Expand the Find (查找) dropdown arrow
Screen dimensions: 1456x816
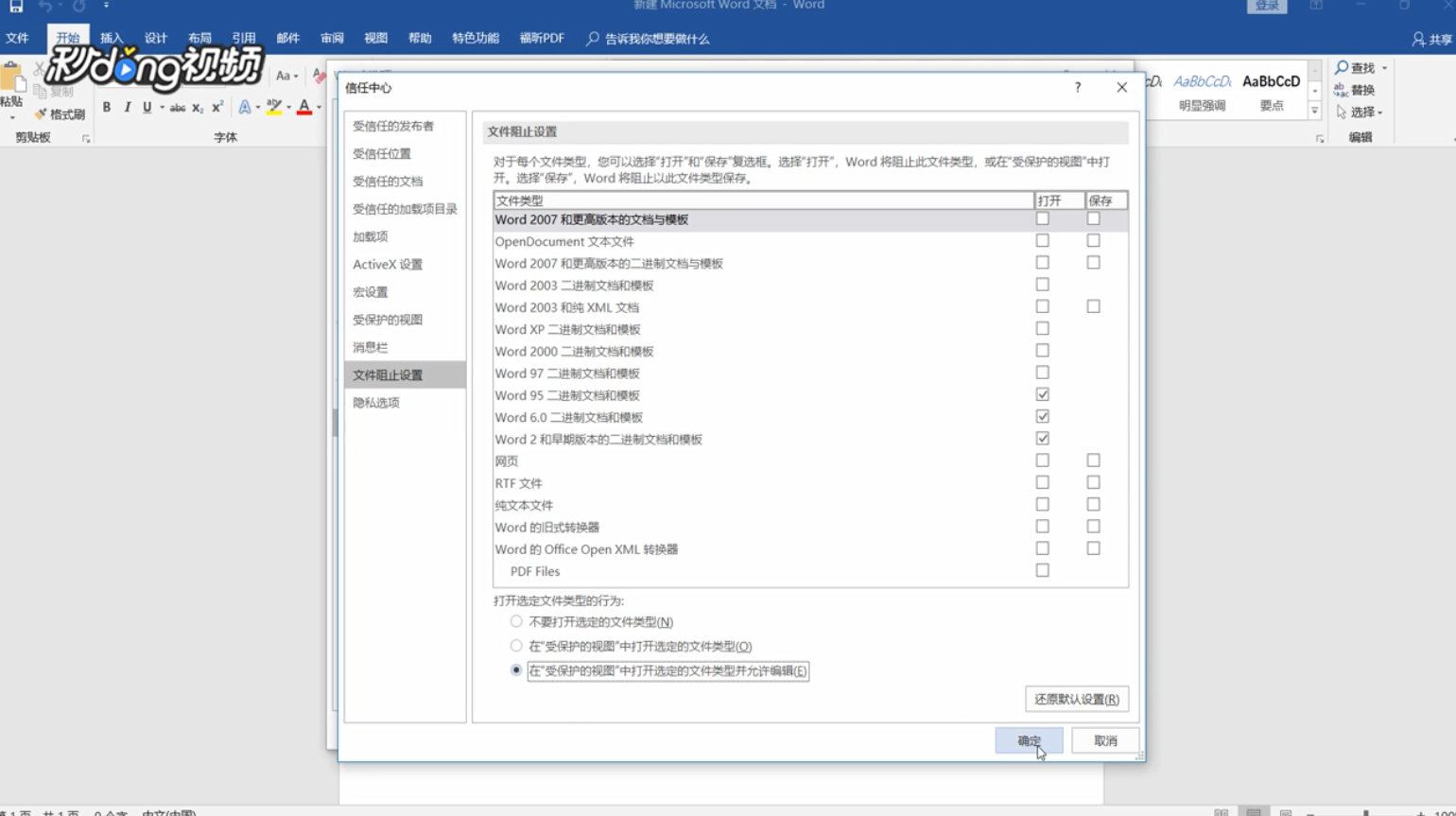1384,68
